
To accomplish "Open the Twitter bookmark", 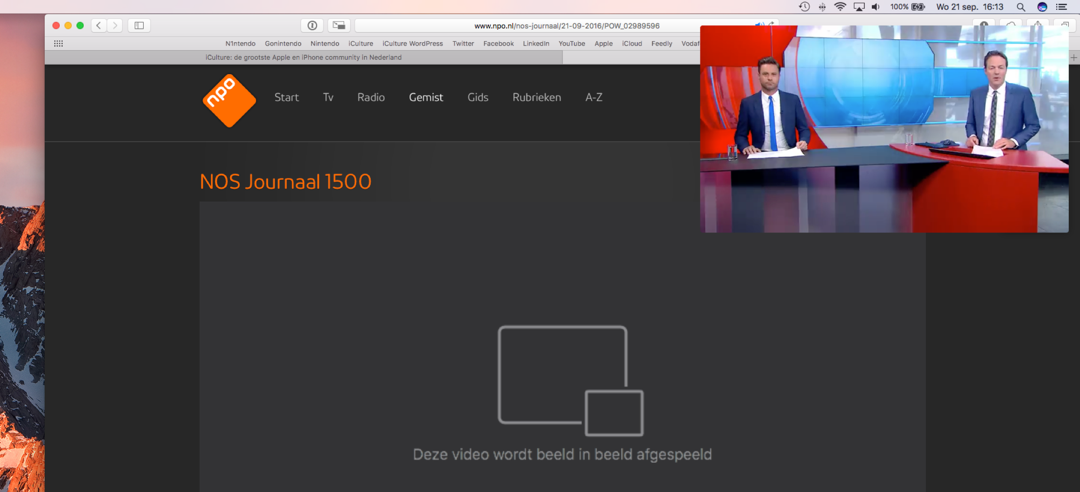I will pos(463,43).
